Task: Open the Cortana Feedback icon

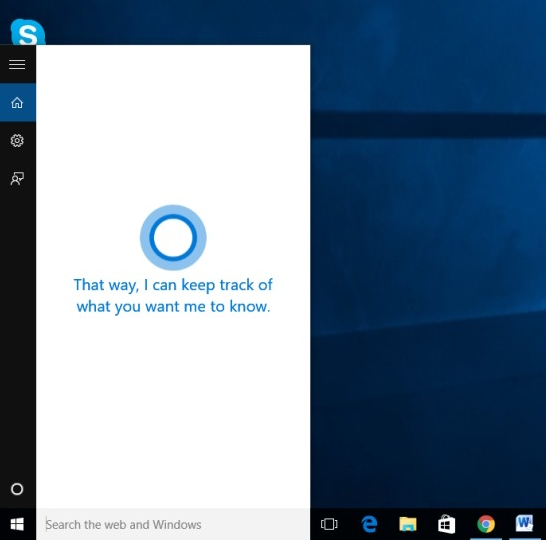Action: click(x=17, y=179)
